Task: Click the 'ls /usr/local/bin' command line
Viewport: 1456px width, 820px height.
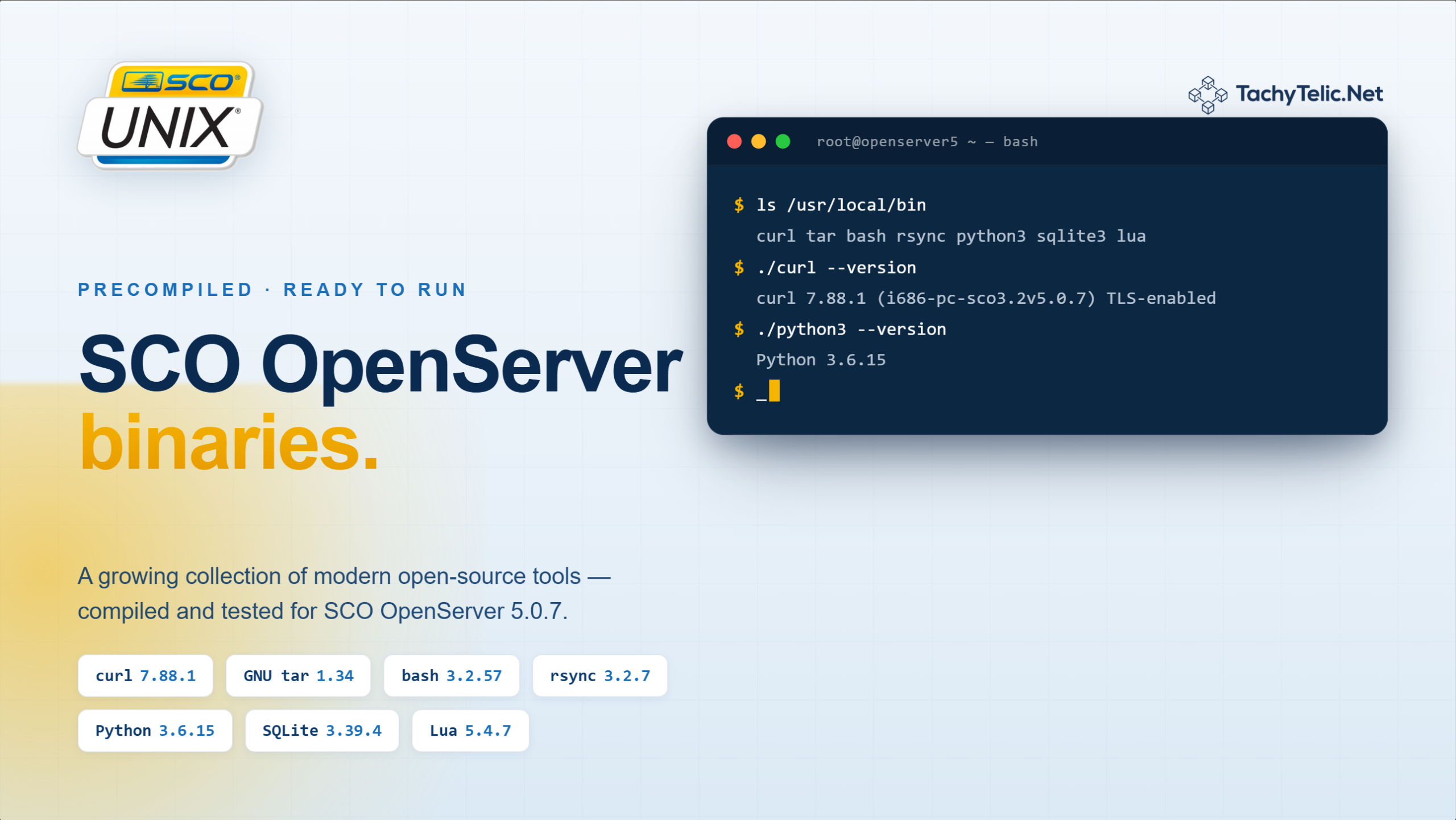Action: click(x=841, y=205)
